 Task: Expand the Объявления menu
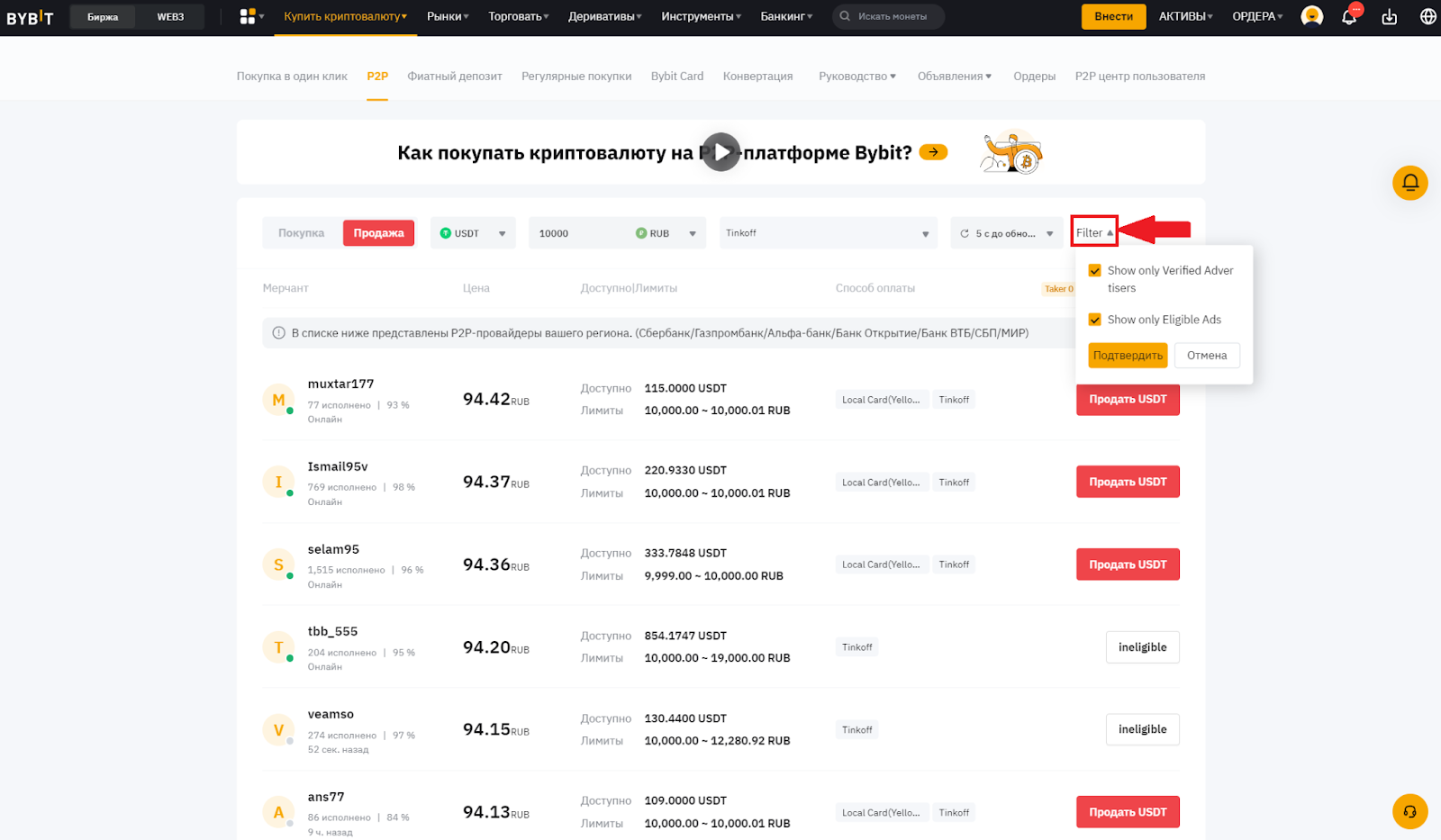(954, 77)
